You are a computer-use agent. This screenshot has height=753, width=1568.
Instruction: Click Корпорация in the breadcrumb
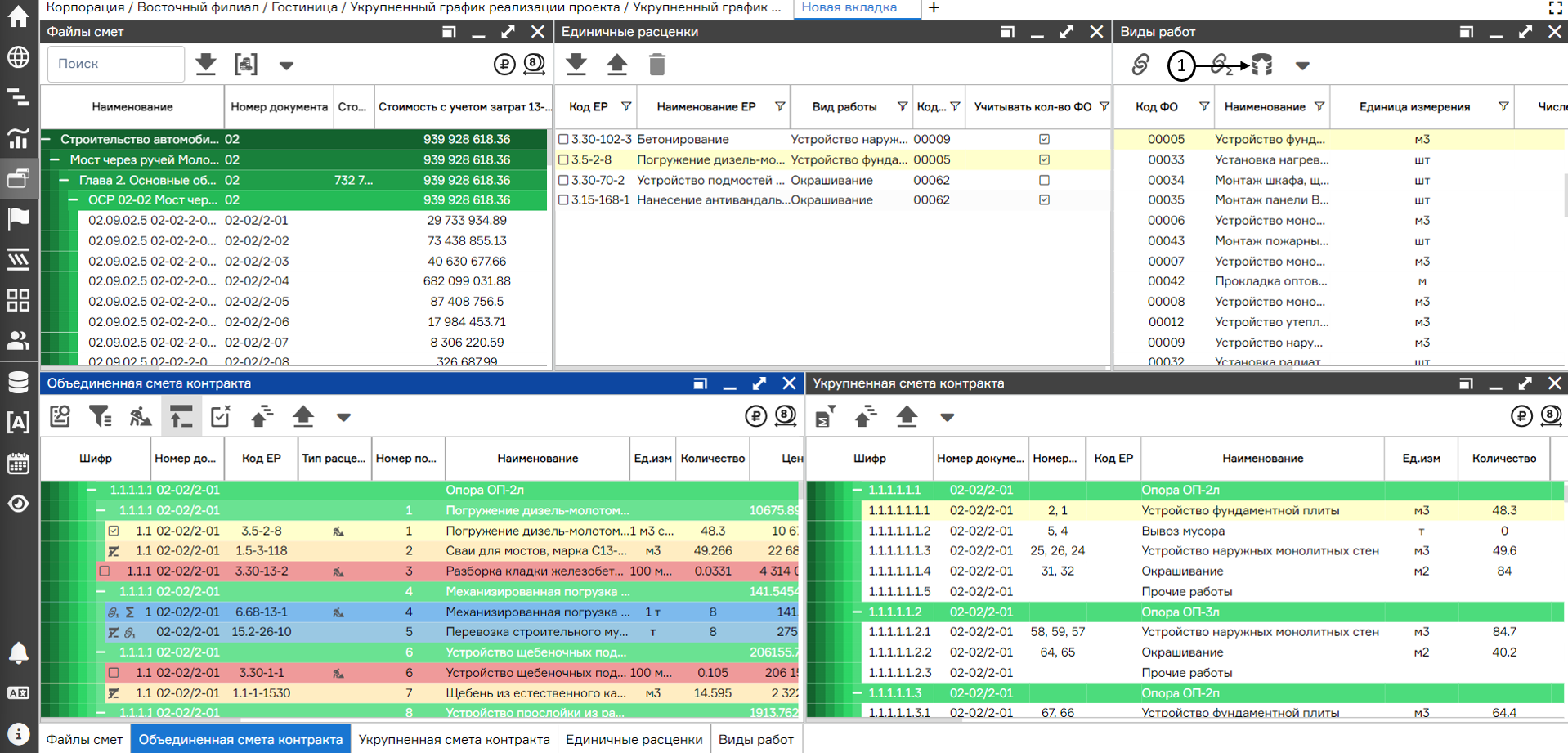pyautogui.click(x=85, y=7)
